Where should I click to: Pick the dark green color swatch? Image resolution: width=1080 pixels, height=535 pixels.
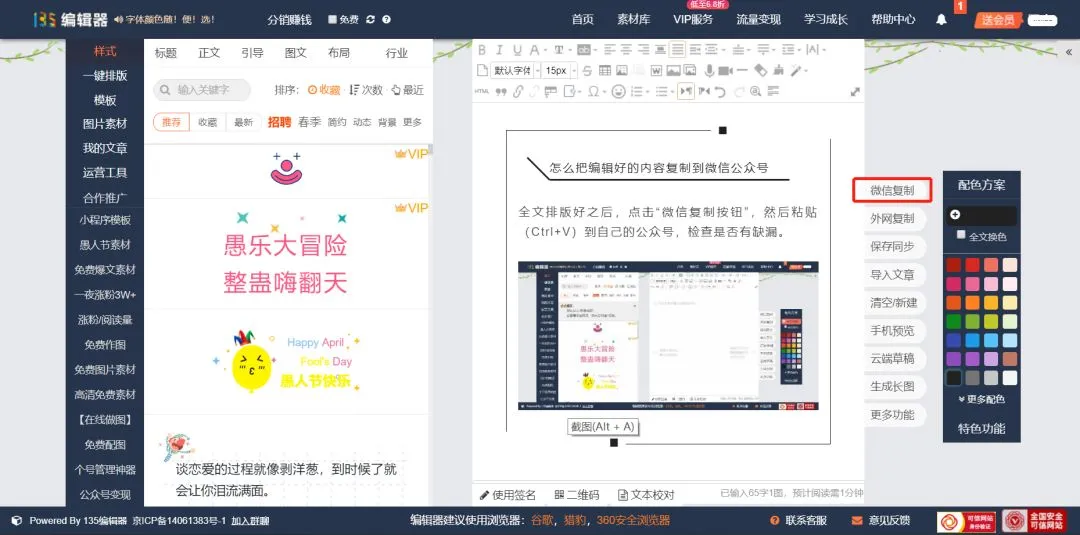[953, 321]
